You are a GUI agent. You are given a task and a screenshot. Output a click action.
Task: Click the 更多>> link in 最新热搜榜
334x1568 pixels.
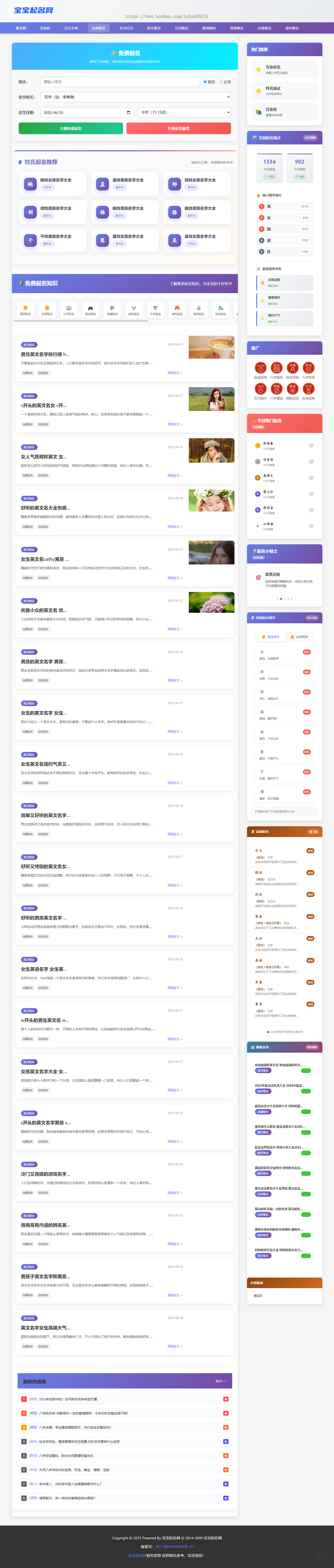pyautogui.click(x=221, y=1381)
